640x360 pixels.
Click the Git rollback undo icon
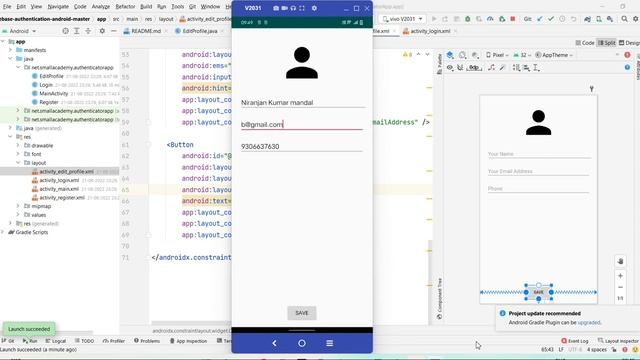(x=573, y=19)
